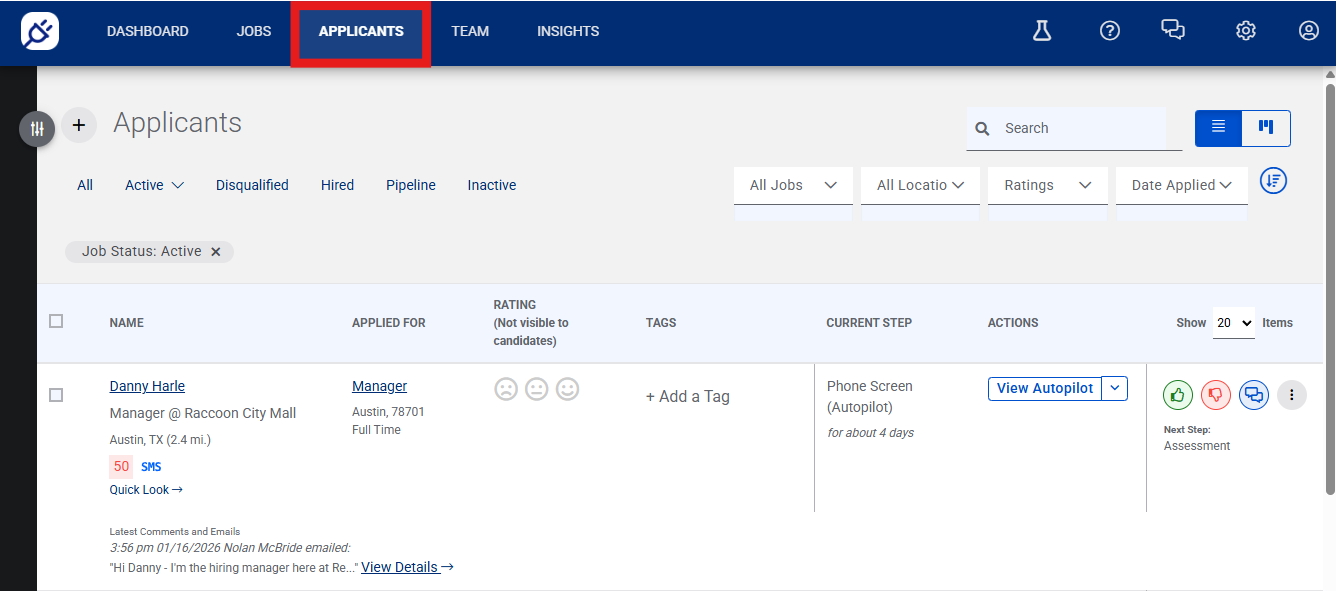Click the filter sliders sidebar icon

pyautogui.click(x=37, y=128)
